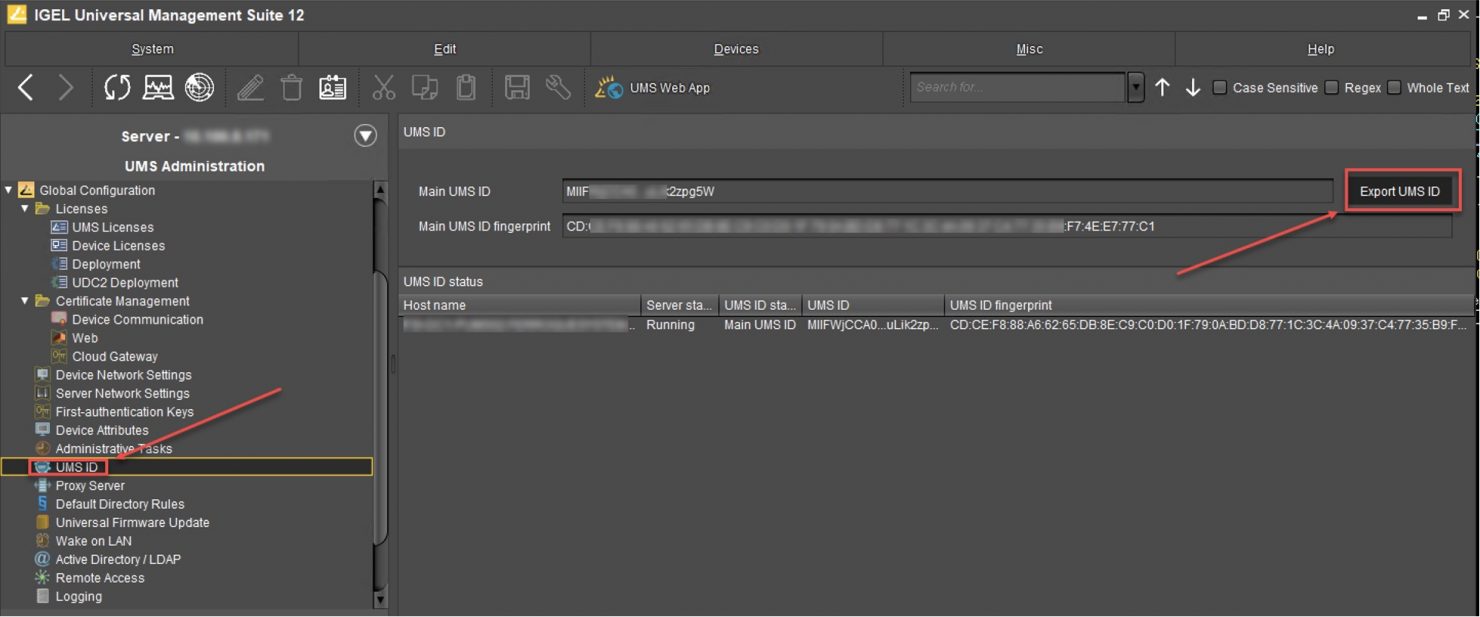Enable the Case Sensitive checkbox
This screenshot has width=1480, height=617.
pyautogui.click(x=1220, y=87)
